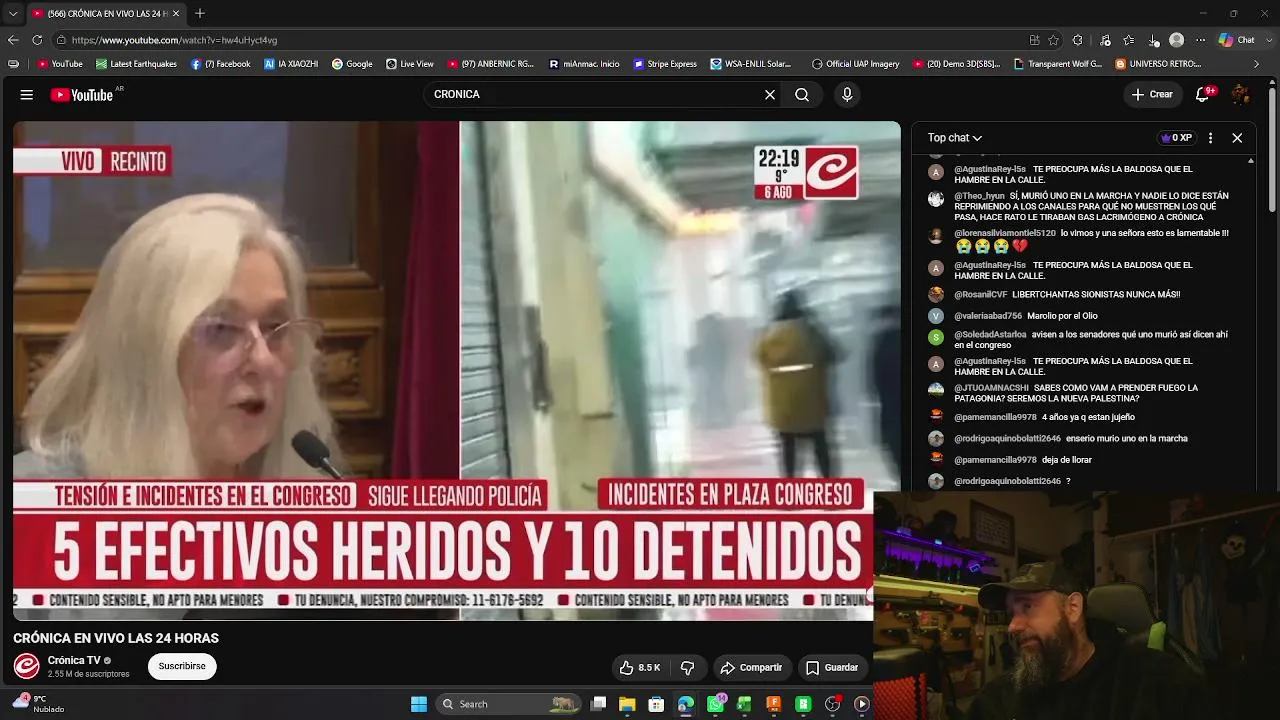
Task: Like the video showing 8.5 K
Action: 639,668
